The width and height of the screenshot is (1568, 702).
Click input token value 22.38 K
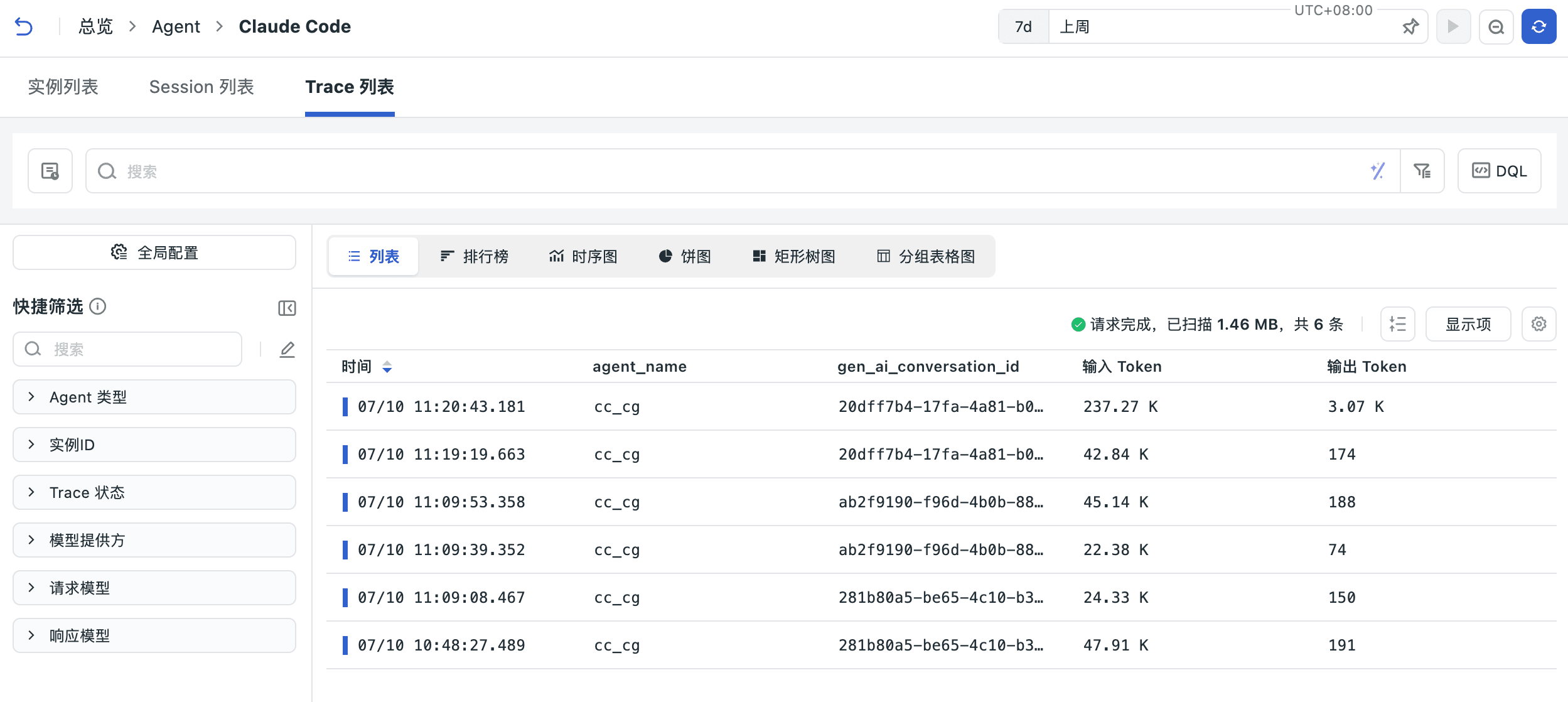tap(1116, 550)
